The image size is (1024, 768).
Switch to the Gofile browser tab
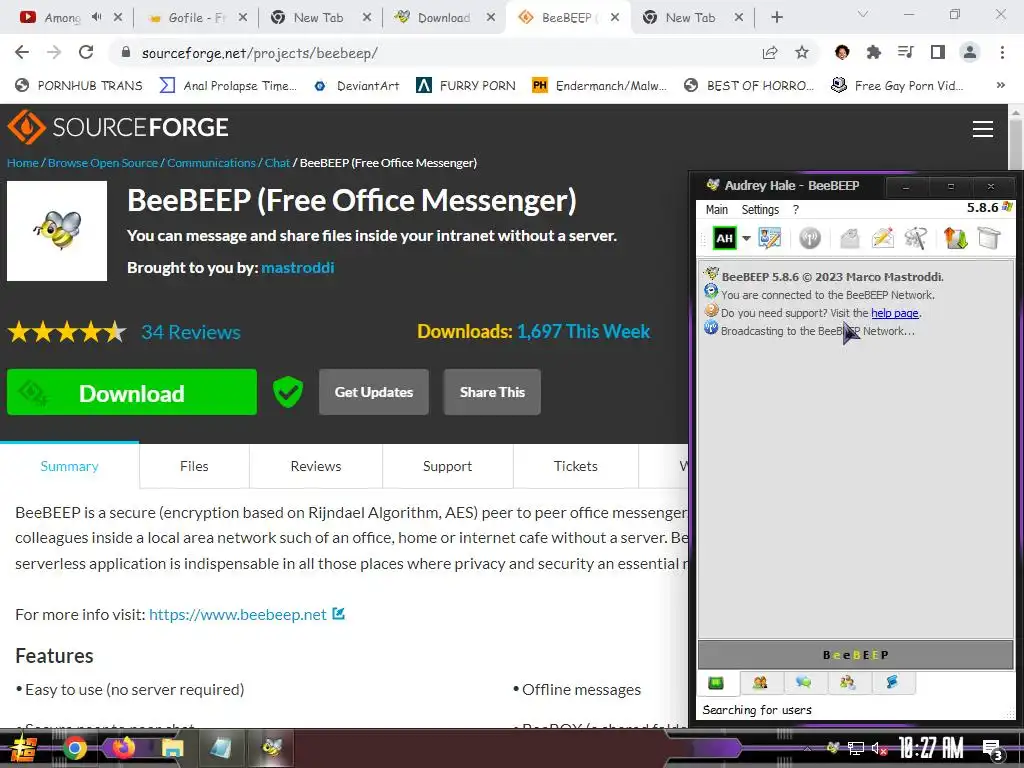[196, 18]
